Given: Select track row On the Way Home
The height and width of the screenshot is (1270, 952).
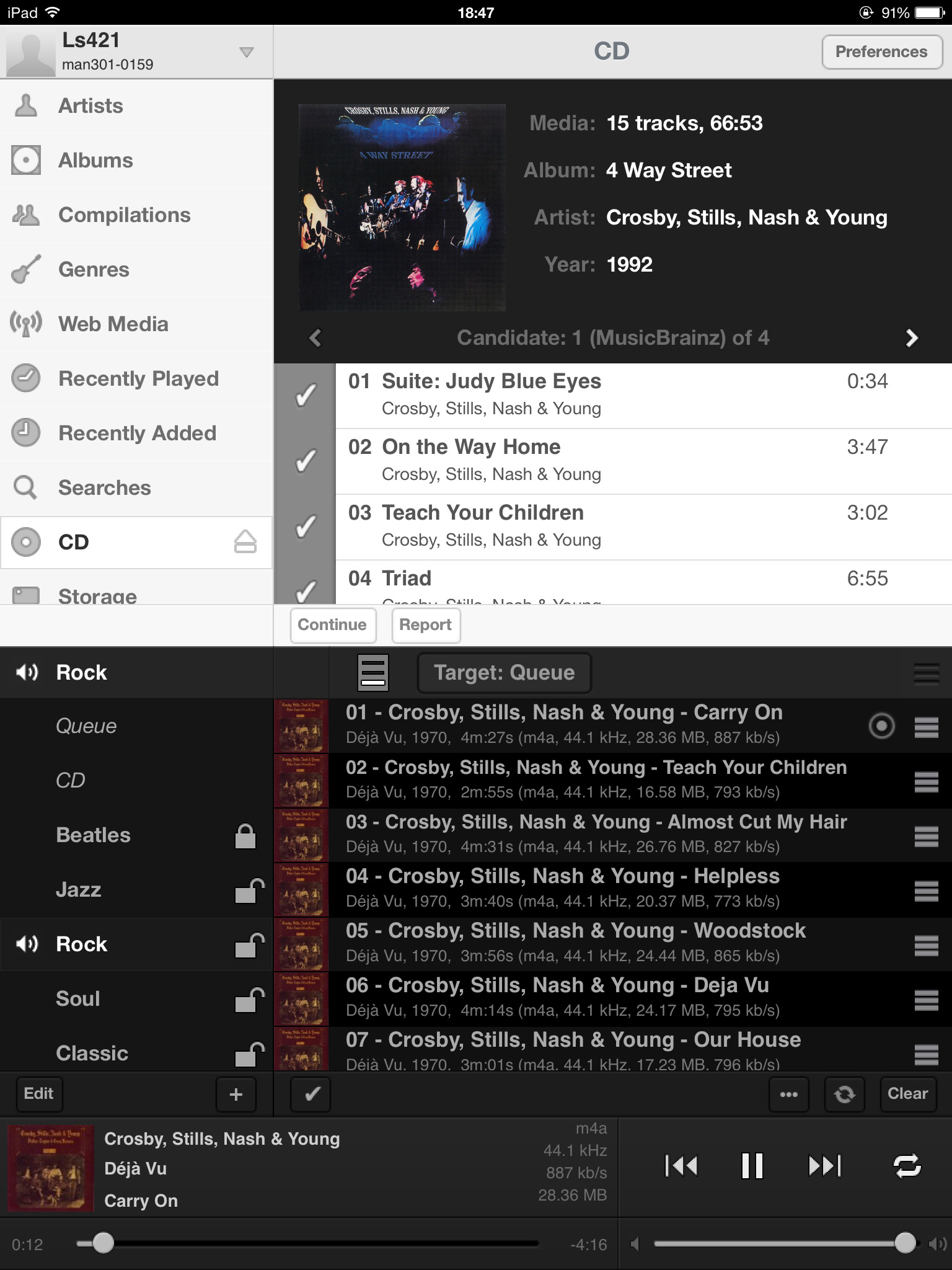Looking at the screenshot, I should [x=644, y=461].
